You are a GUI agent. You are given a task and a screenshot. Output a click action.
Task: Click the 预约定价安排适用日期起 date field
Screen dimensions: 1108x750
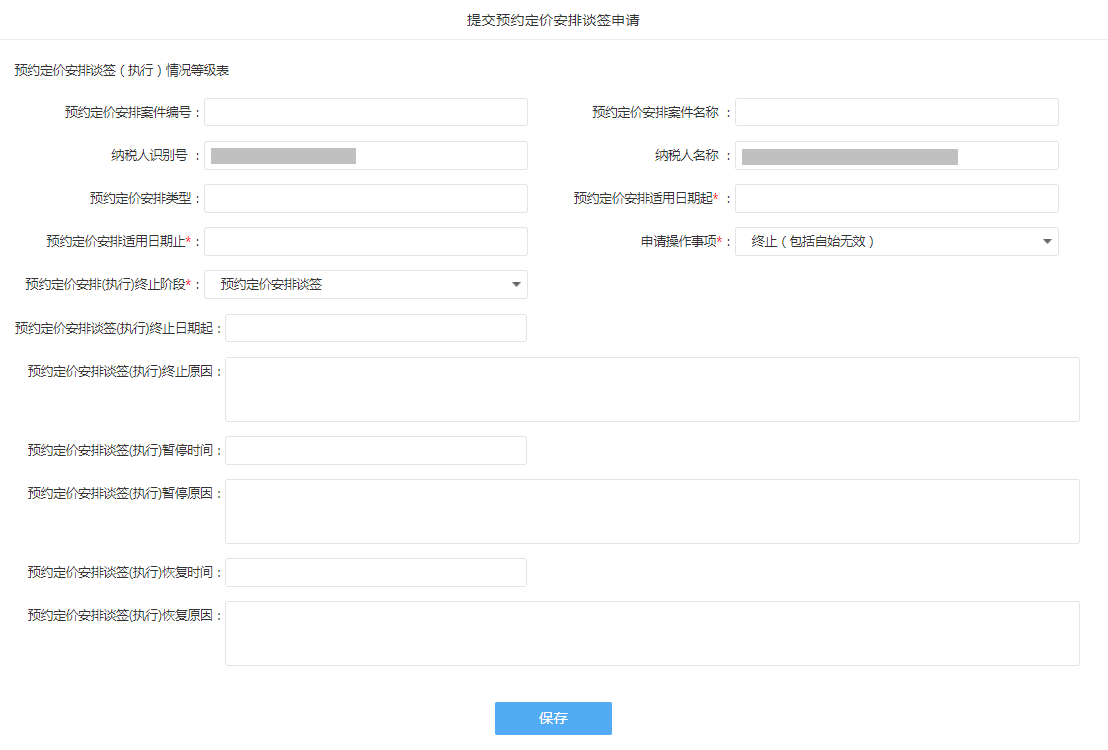(896, 198)
